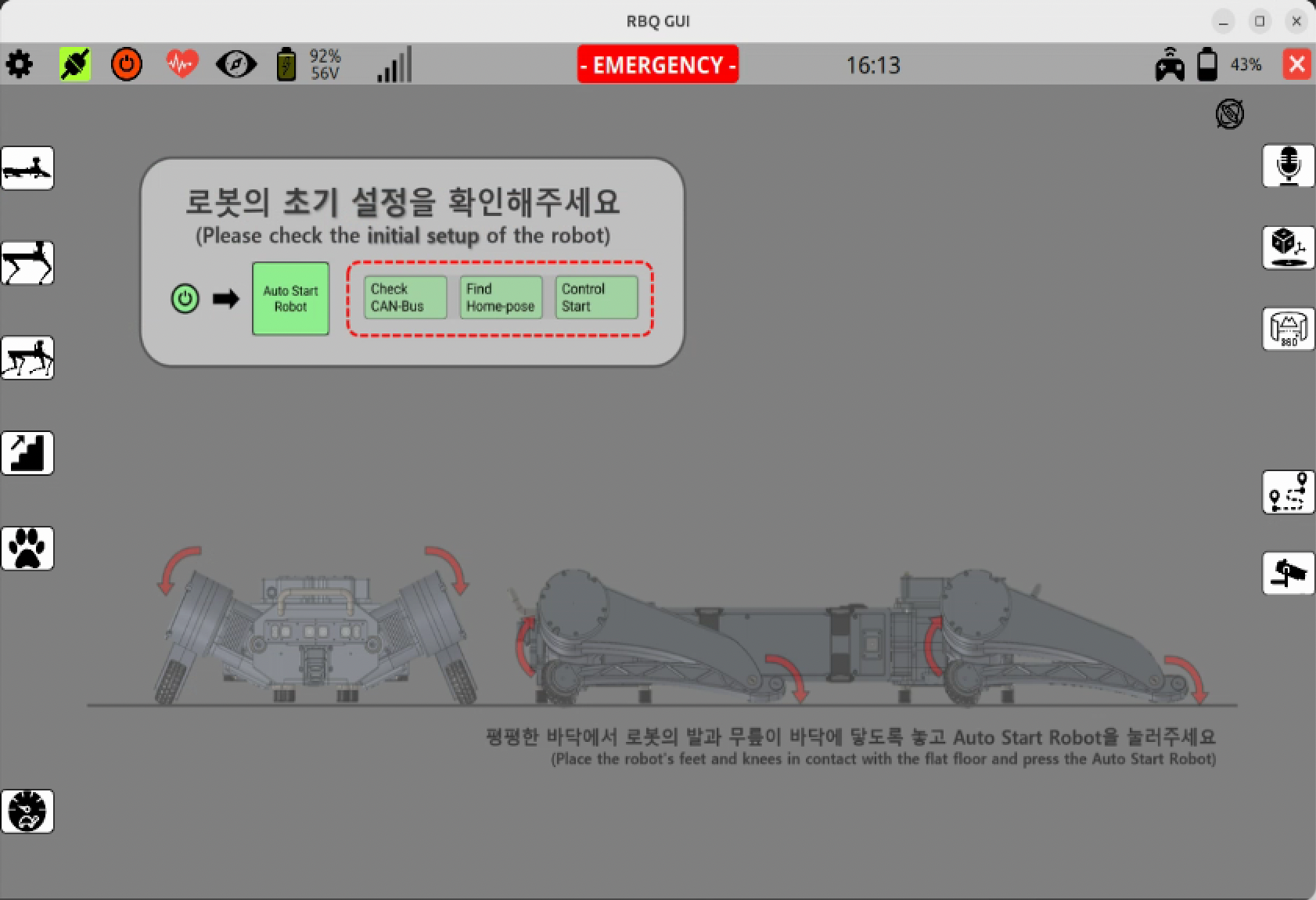
Task: Click the 'Please check the initial setup' text
Action: (x=403, y=236)
